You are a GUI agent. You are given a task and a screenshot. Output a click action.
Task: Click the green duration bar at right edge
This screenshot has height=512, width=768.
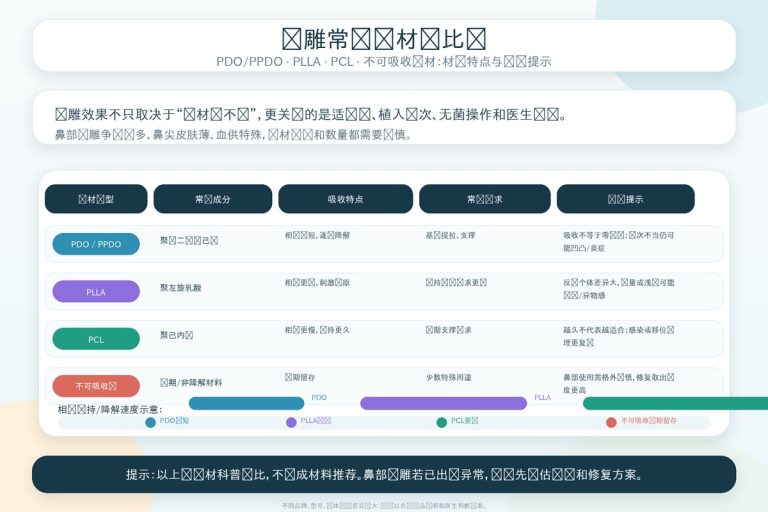pos(675,403)
